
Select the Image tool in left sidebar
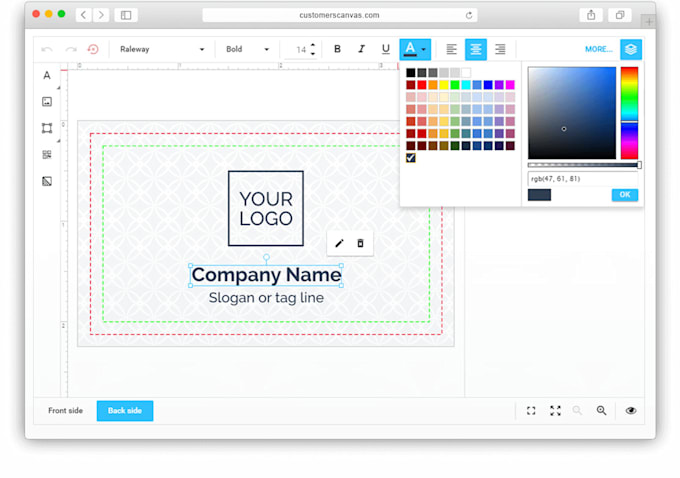point(47,102)
